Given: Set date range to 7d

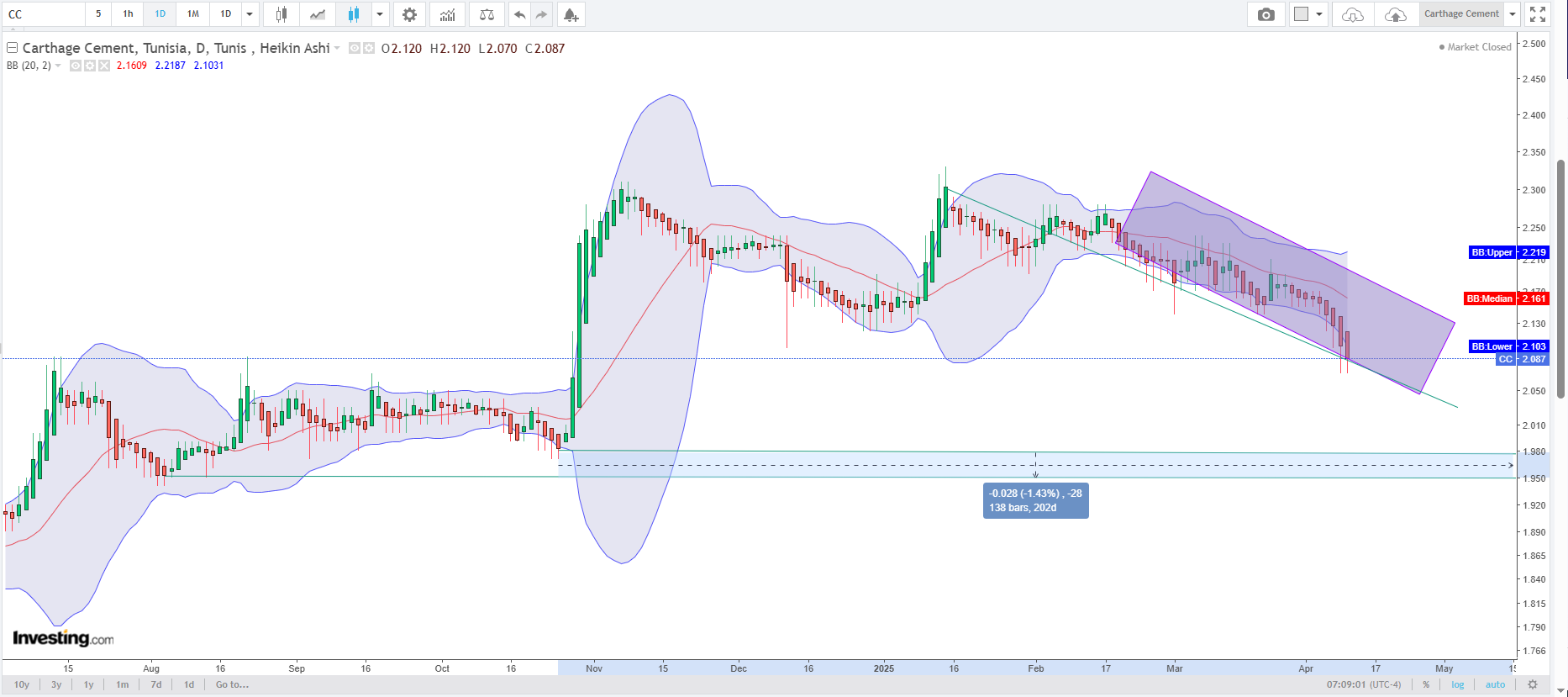Looking at the screenshot, I should 156,684.
